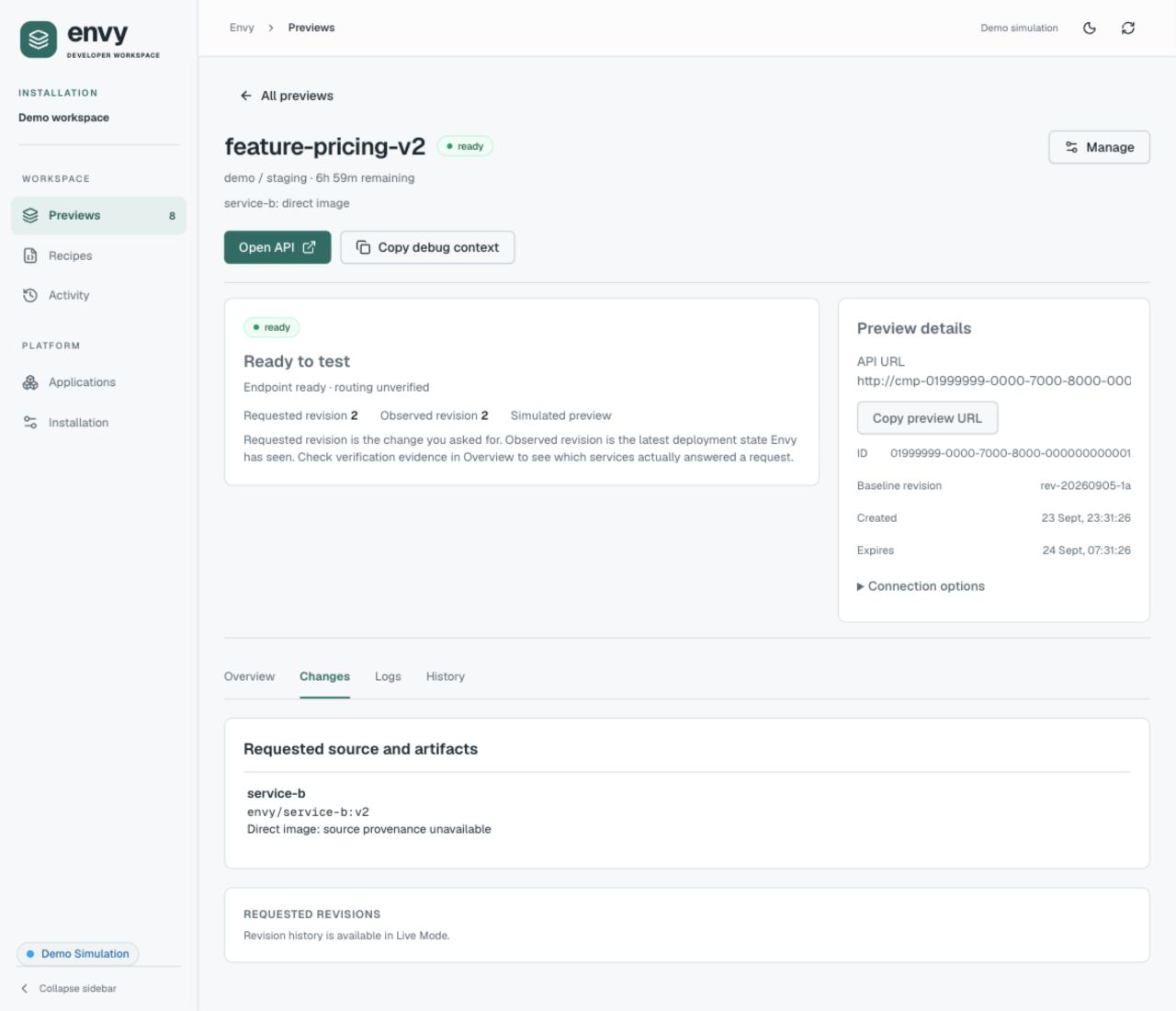Switch to the Overview tab
This screenshot has height=1011, width=1176.
click(249, 676)
